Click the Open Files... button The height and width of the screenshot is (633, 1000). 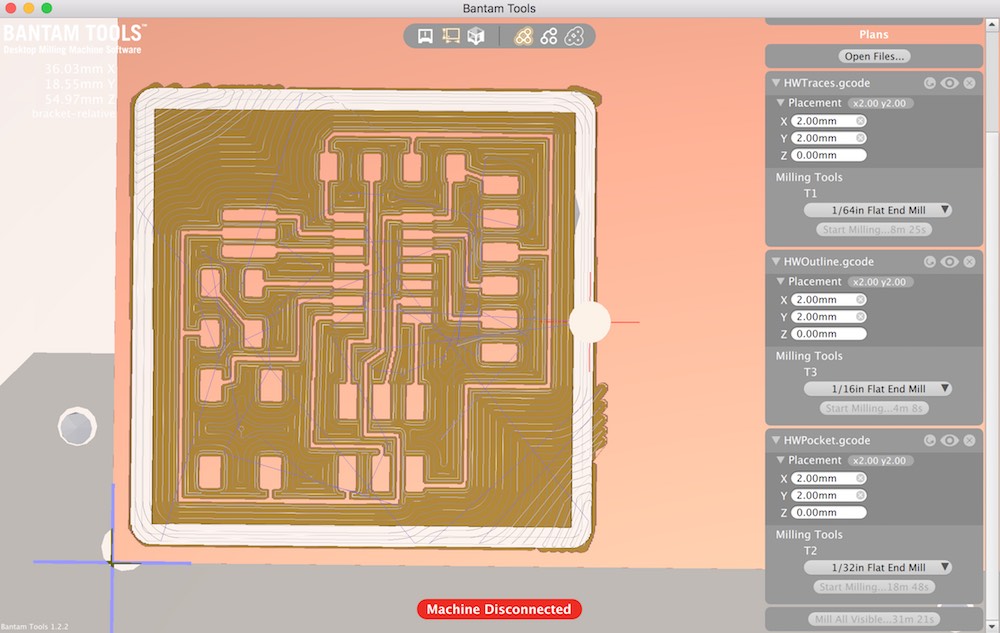(874, 56)
